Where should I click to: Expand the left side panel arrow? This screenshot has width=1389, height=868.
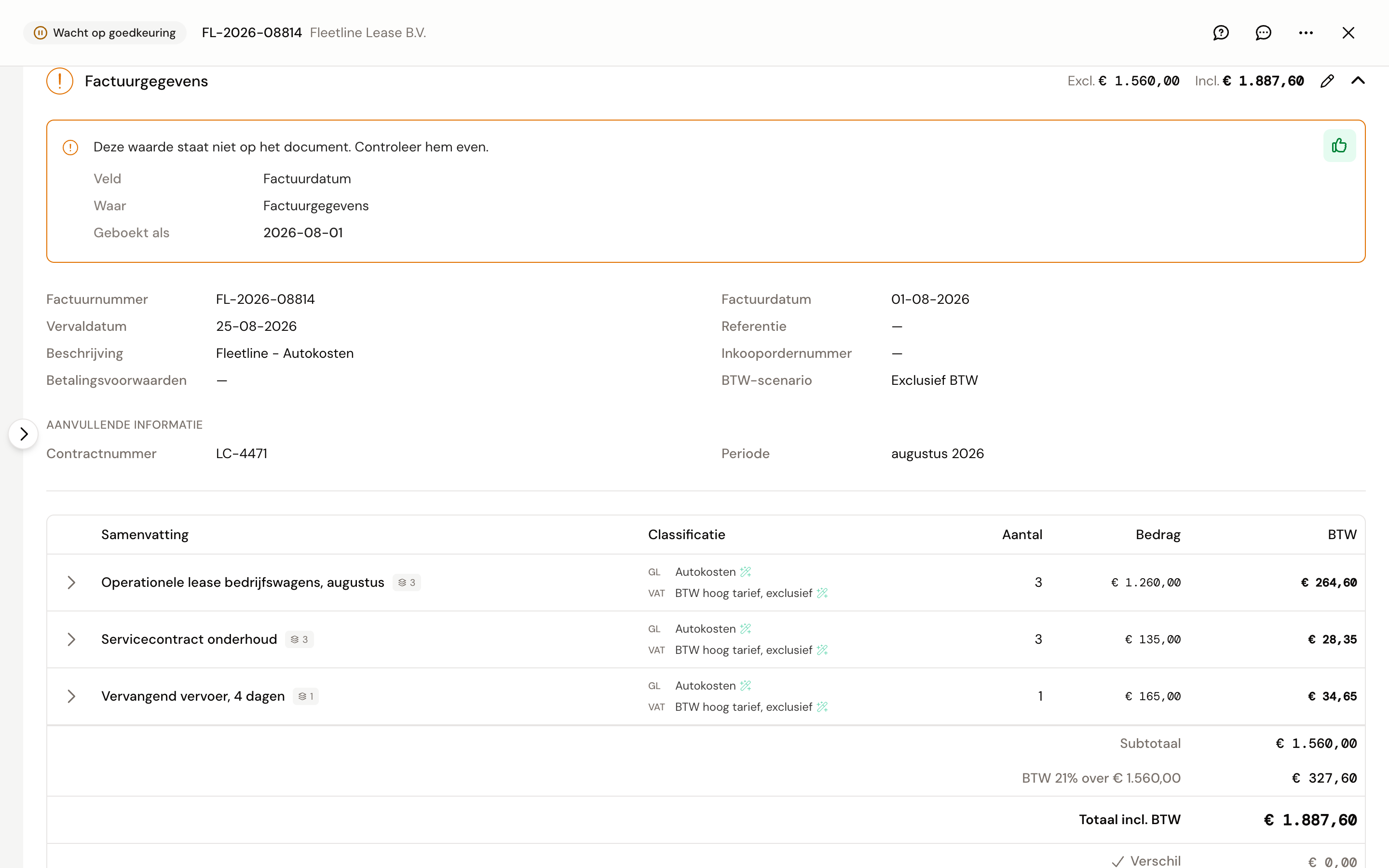[24, 434]
